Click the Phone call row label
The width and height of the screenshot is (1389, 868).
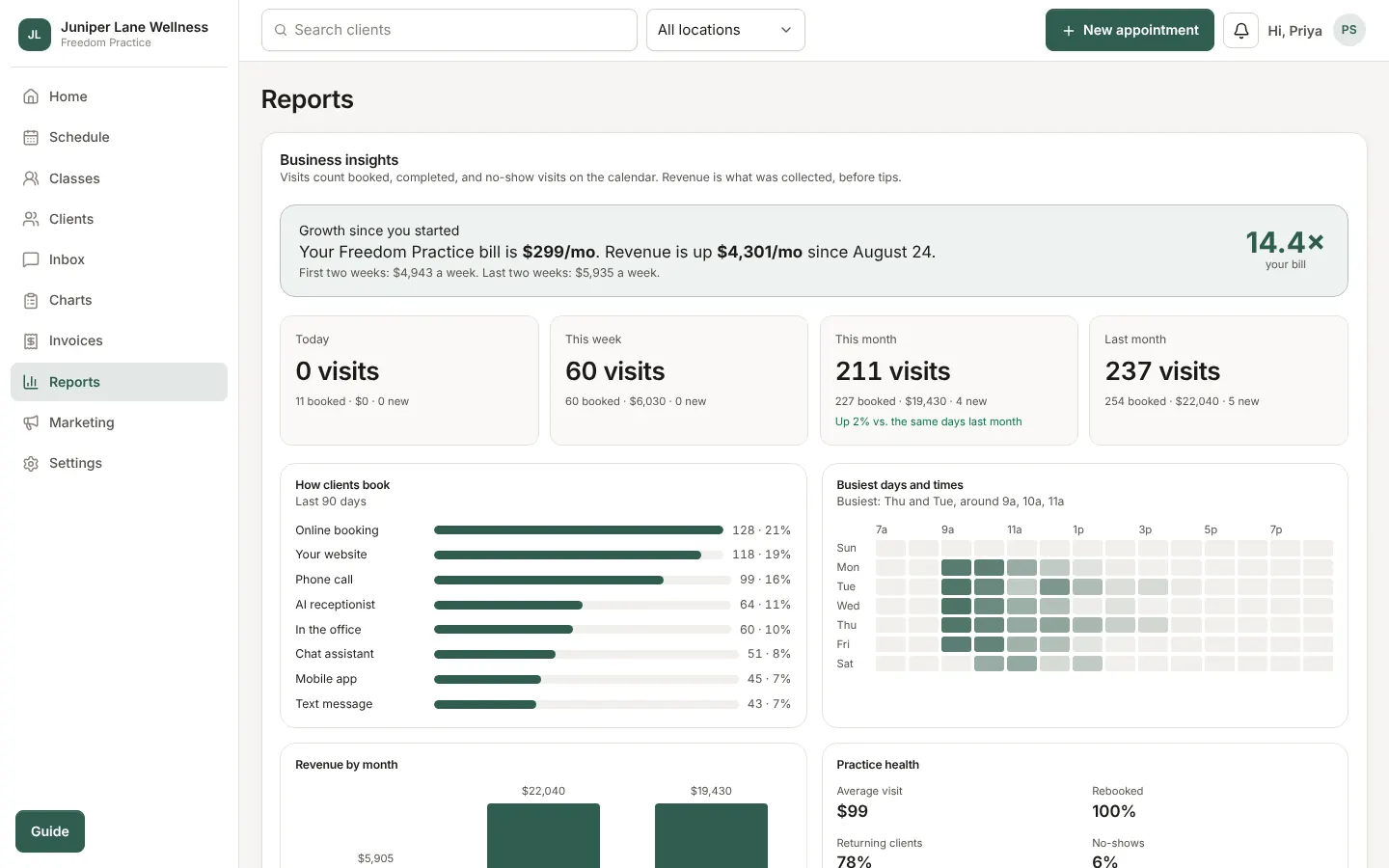[324, 580]
